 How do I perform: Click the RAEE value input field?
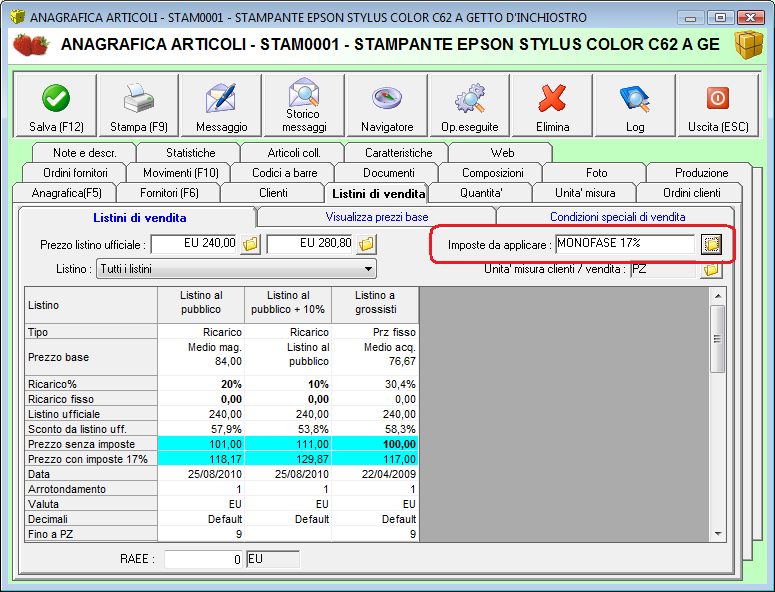[x=204, y=560]
